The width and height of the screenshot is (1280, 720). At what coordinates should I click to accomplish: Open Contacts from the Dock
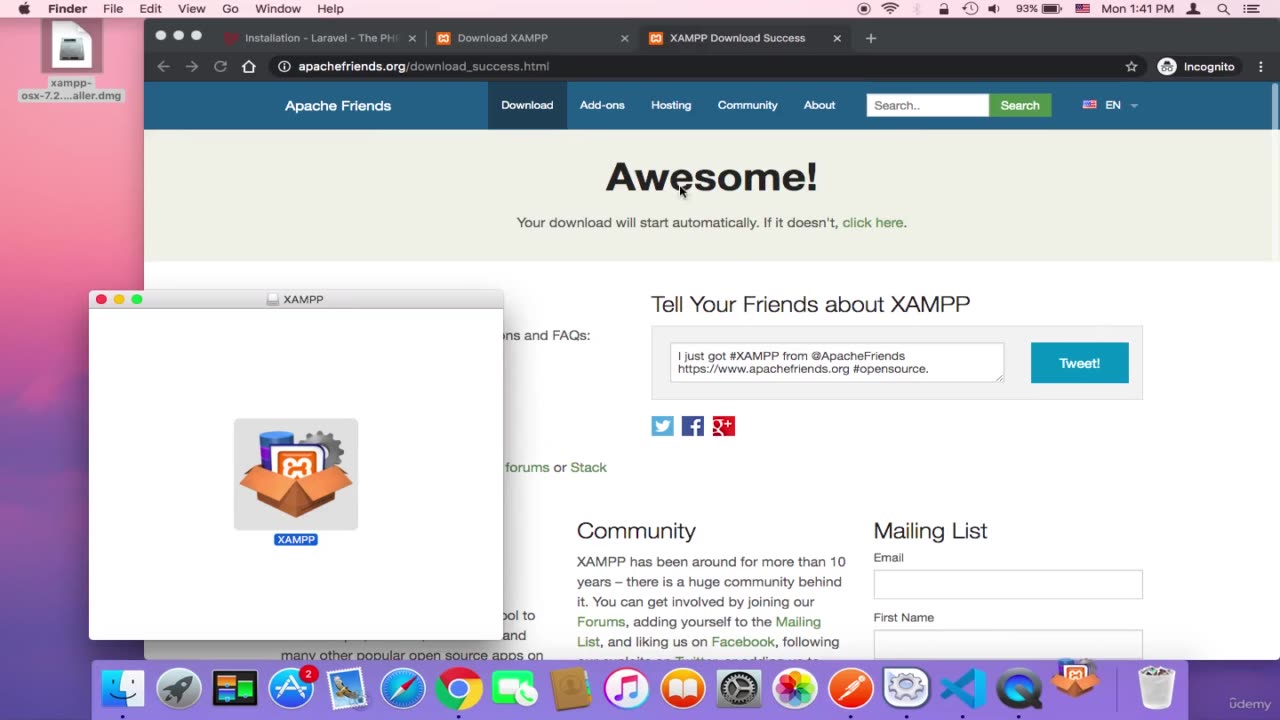point(571,688)
